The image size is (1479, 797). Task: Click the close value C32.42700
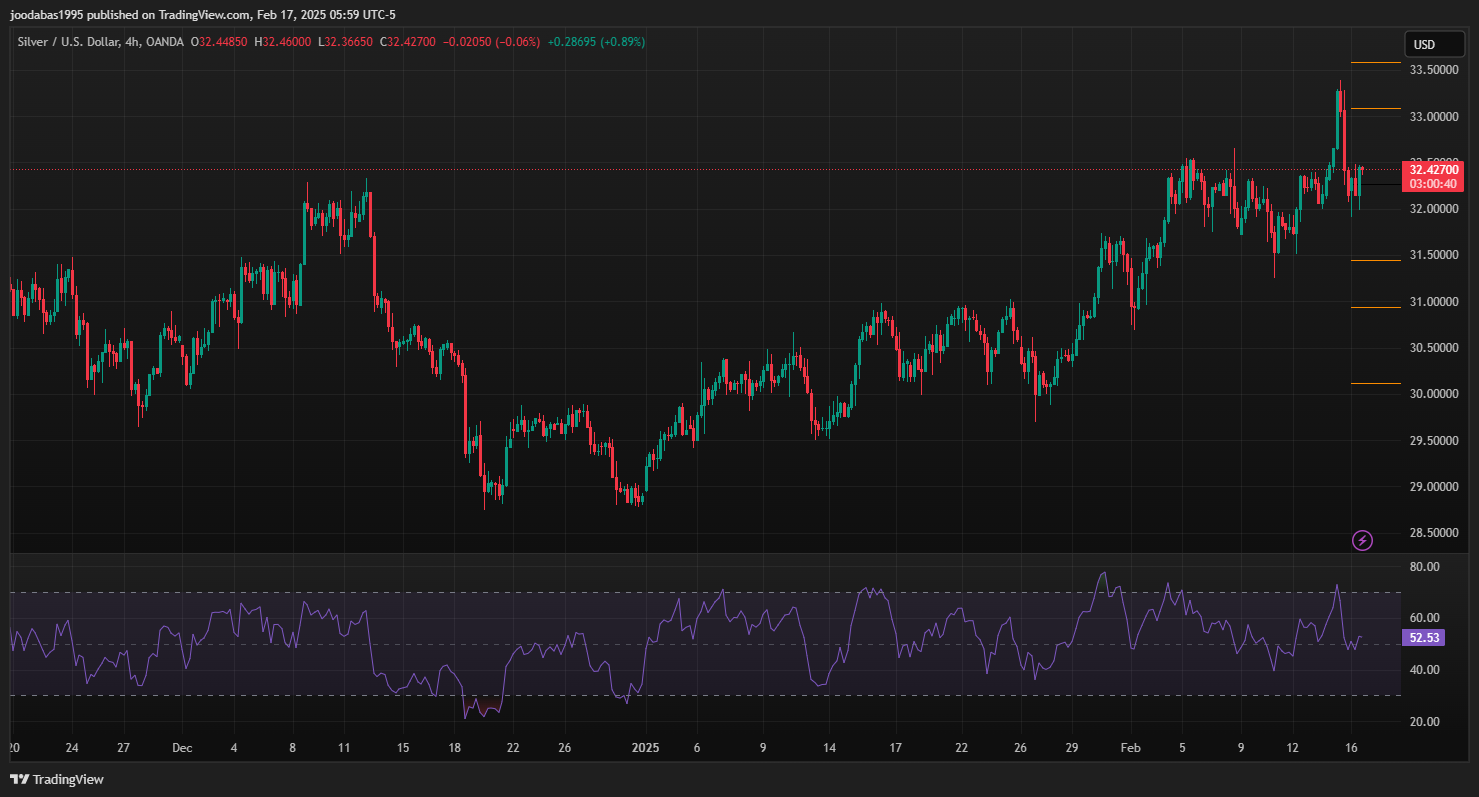[x=408, y=42]
